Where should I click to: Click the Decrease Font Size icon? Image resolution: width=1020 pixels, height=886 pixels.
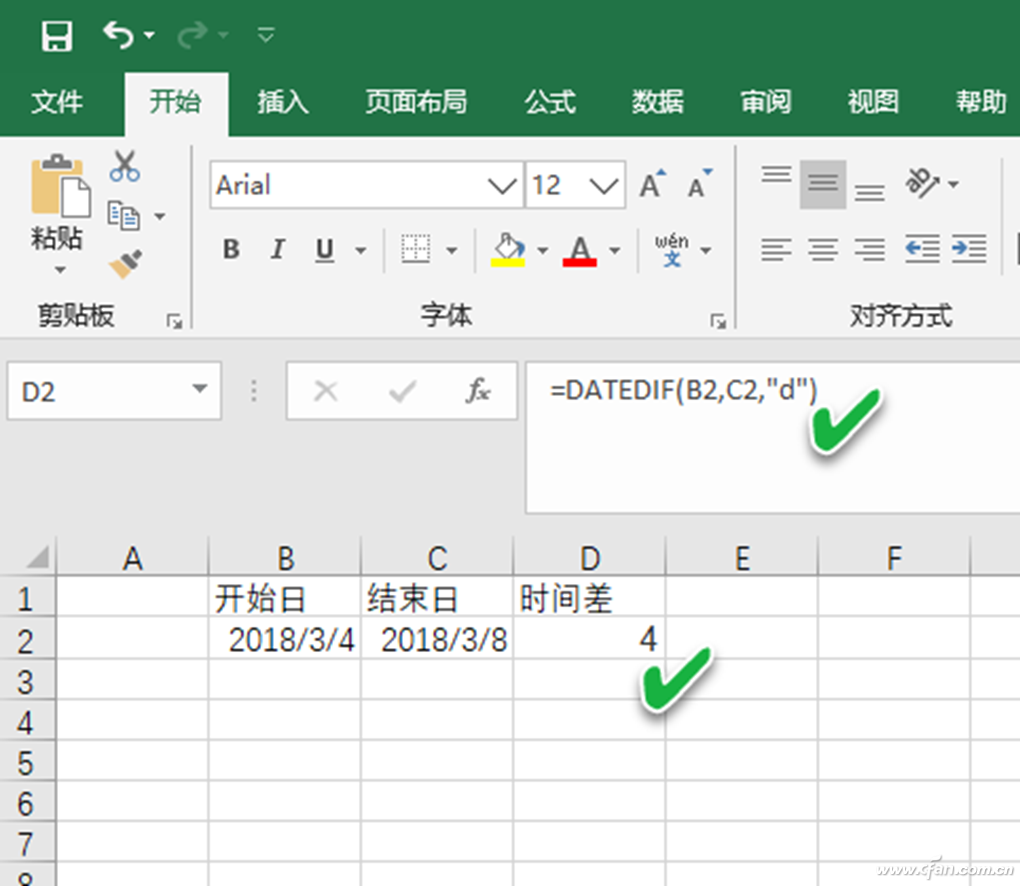pos(700,185)
